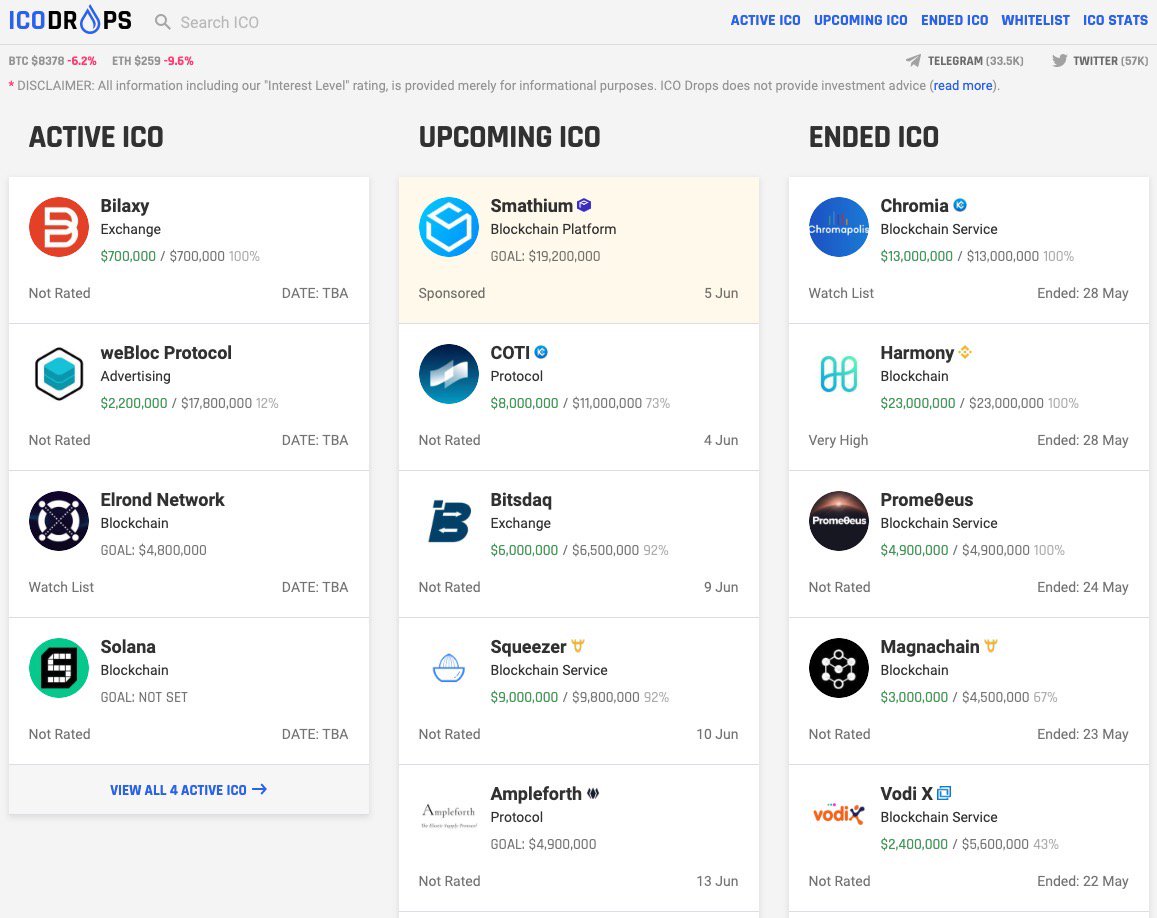This screenshot has width=1157, height=918.
Task: Focus the Search ICO input field
Action: click(220, 22)
